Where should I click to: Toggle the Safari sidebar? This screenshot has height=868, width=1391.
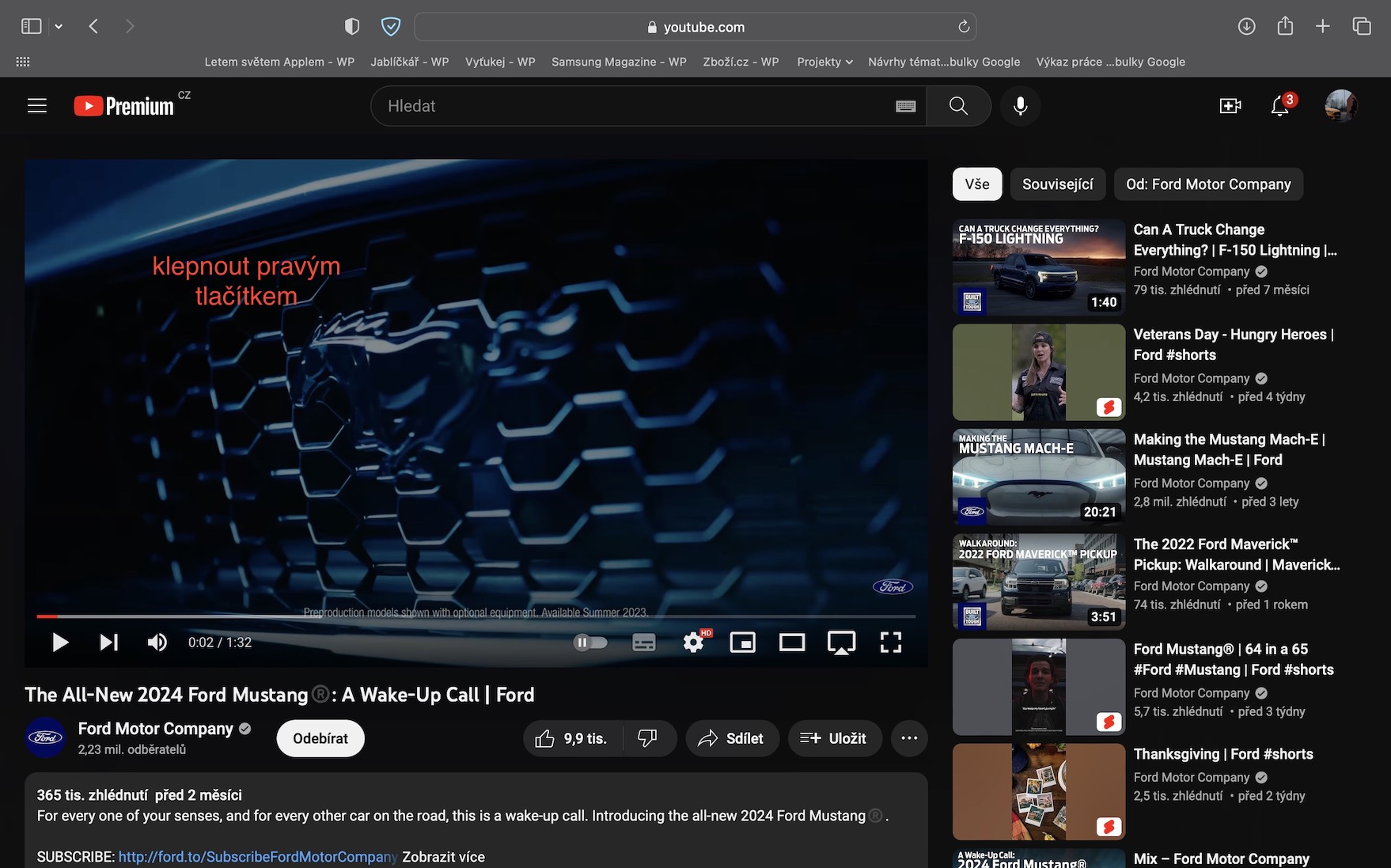point(31,27)
